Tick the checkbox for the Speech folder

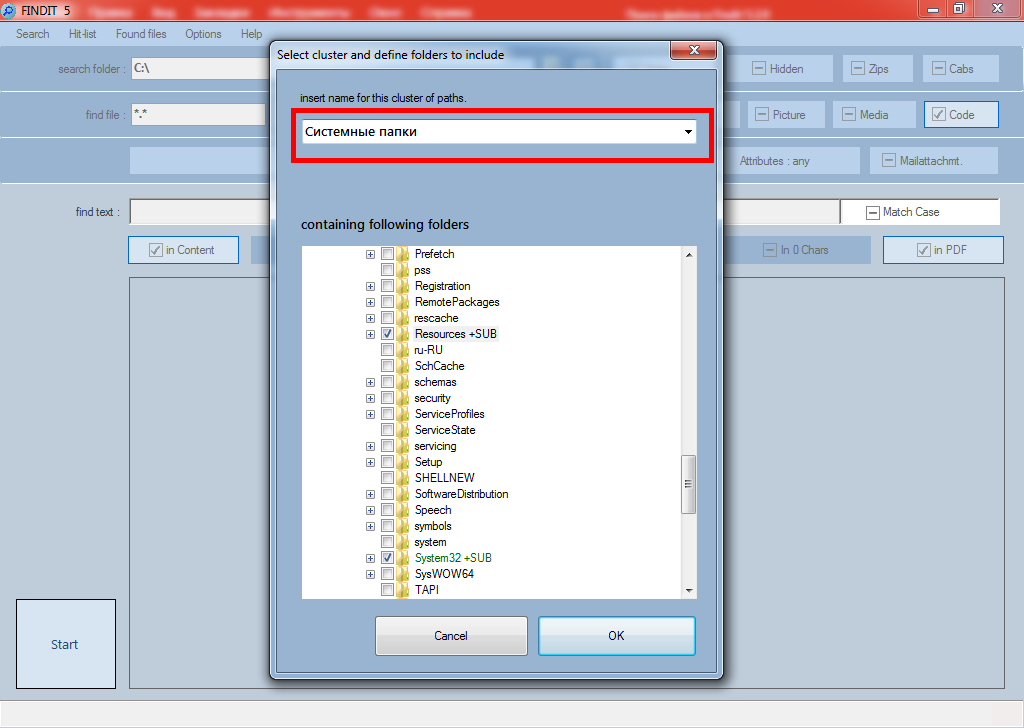pos(387,510)
